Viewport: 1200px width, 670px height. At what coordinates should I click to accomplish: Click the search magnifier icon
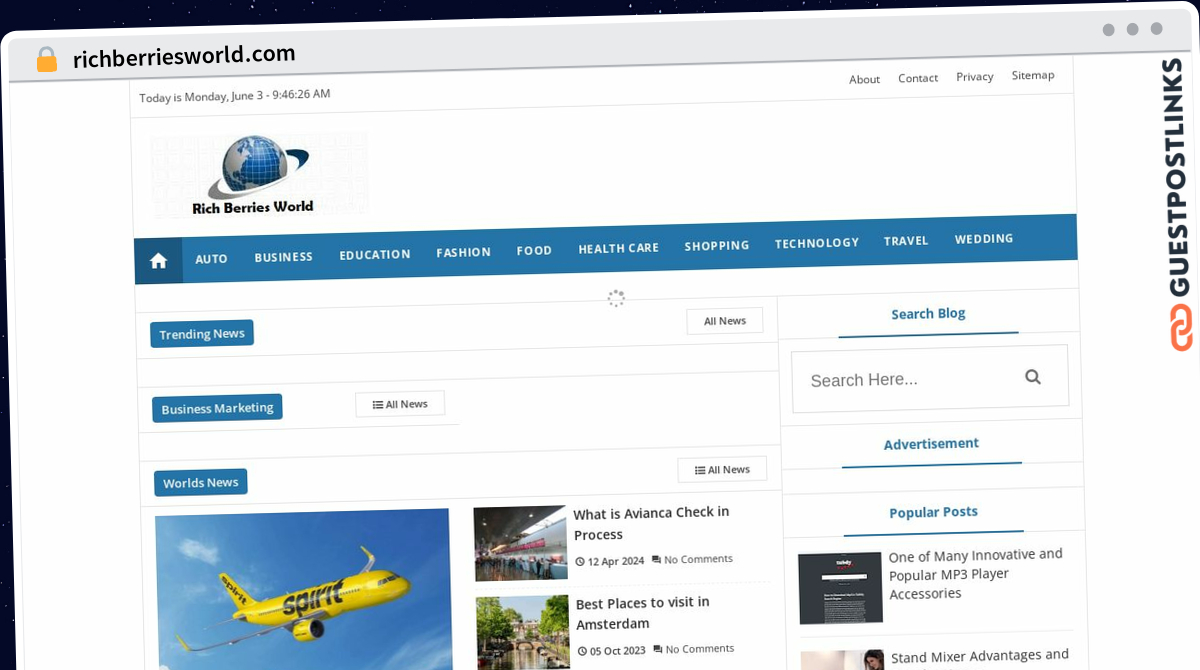[1033, 377]
